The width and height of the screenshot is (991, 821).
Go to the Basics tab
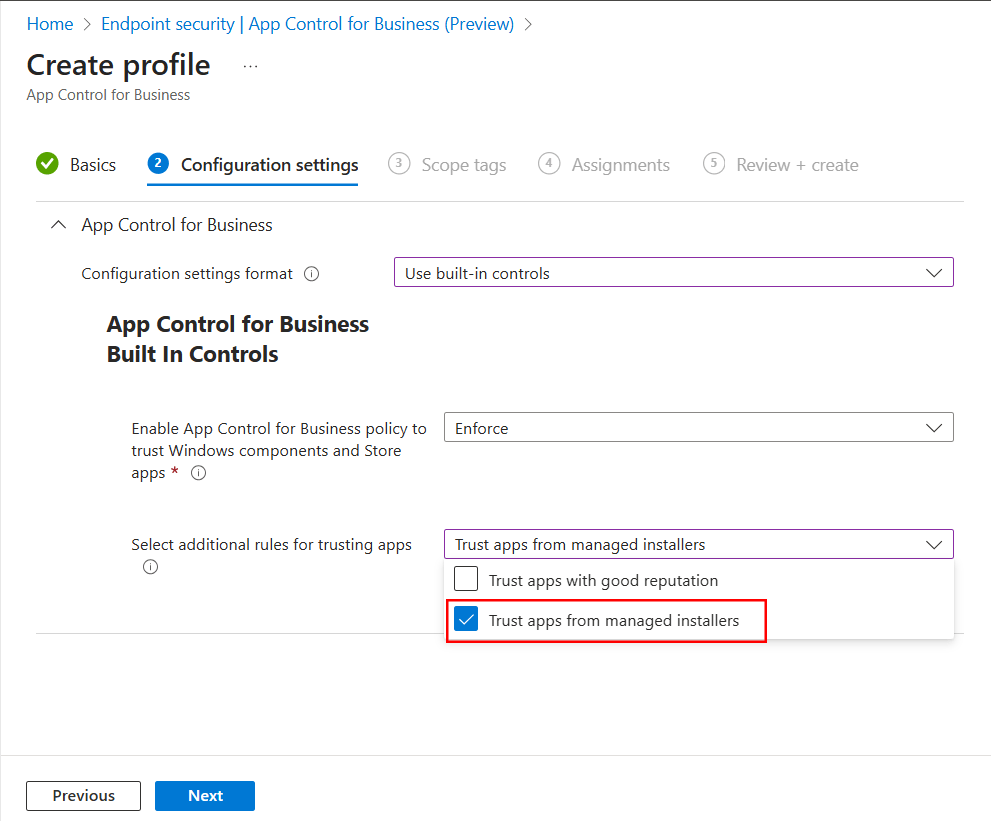pyautogui.click(x=93, y=165)
